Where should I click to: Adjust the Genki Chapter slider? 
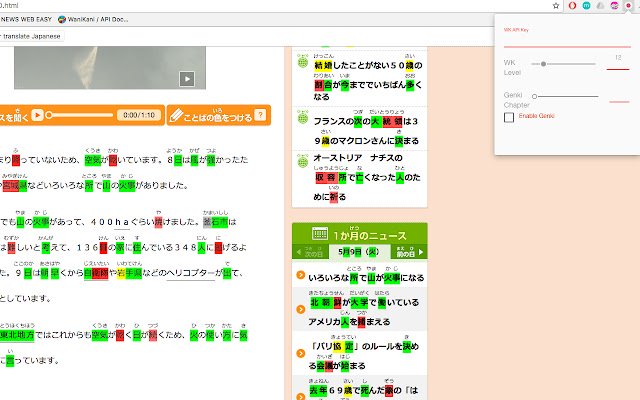[x=565, y=97]
